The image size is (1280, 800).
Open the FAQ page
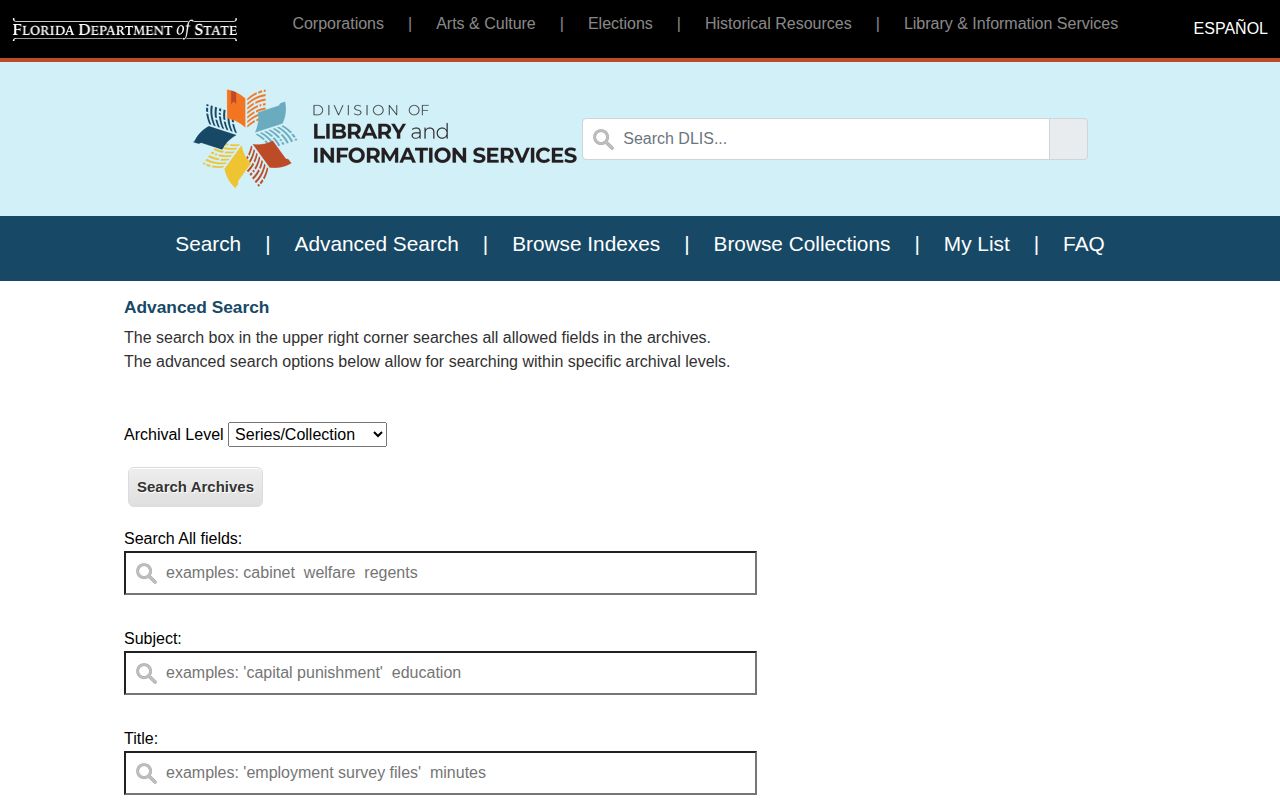point(1083,244)
